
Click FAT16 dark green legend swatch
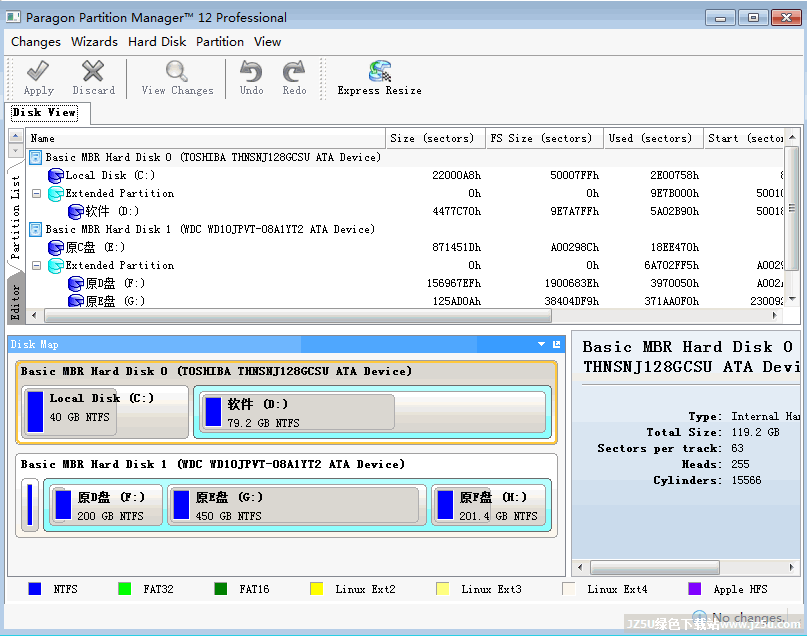coord(220,589)
